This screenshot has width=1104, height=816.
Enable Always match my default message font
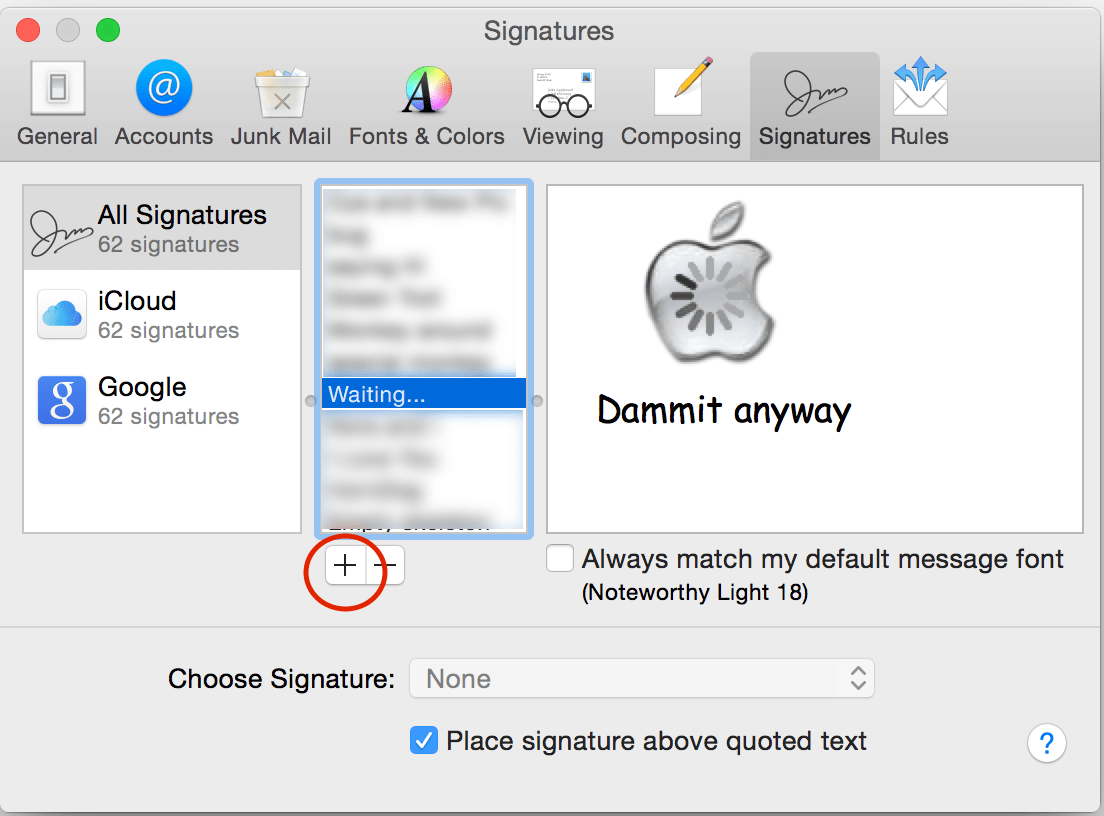point(559,559)
